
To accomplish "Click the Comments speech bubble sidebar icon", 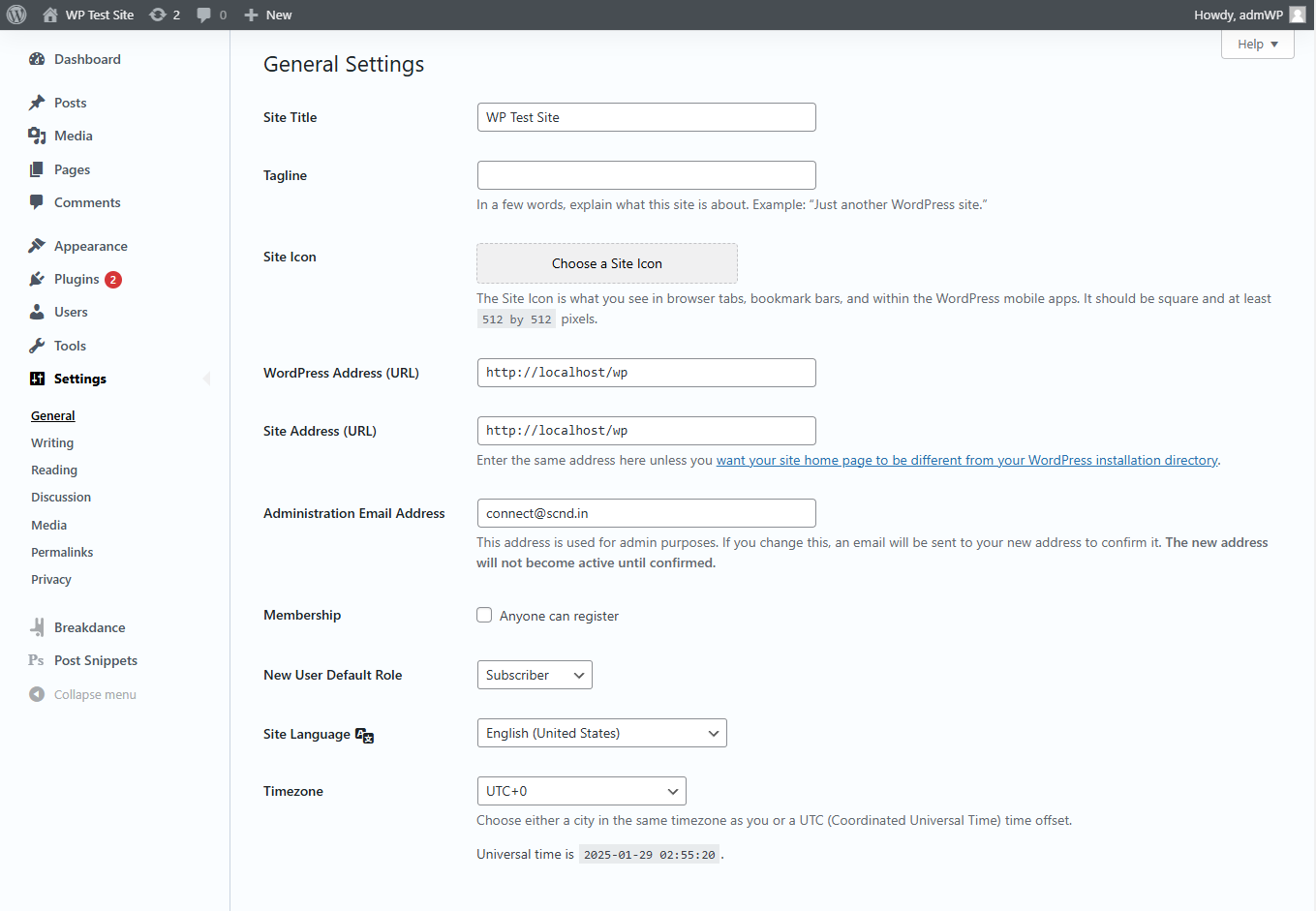I will 37,202.
